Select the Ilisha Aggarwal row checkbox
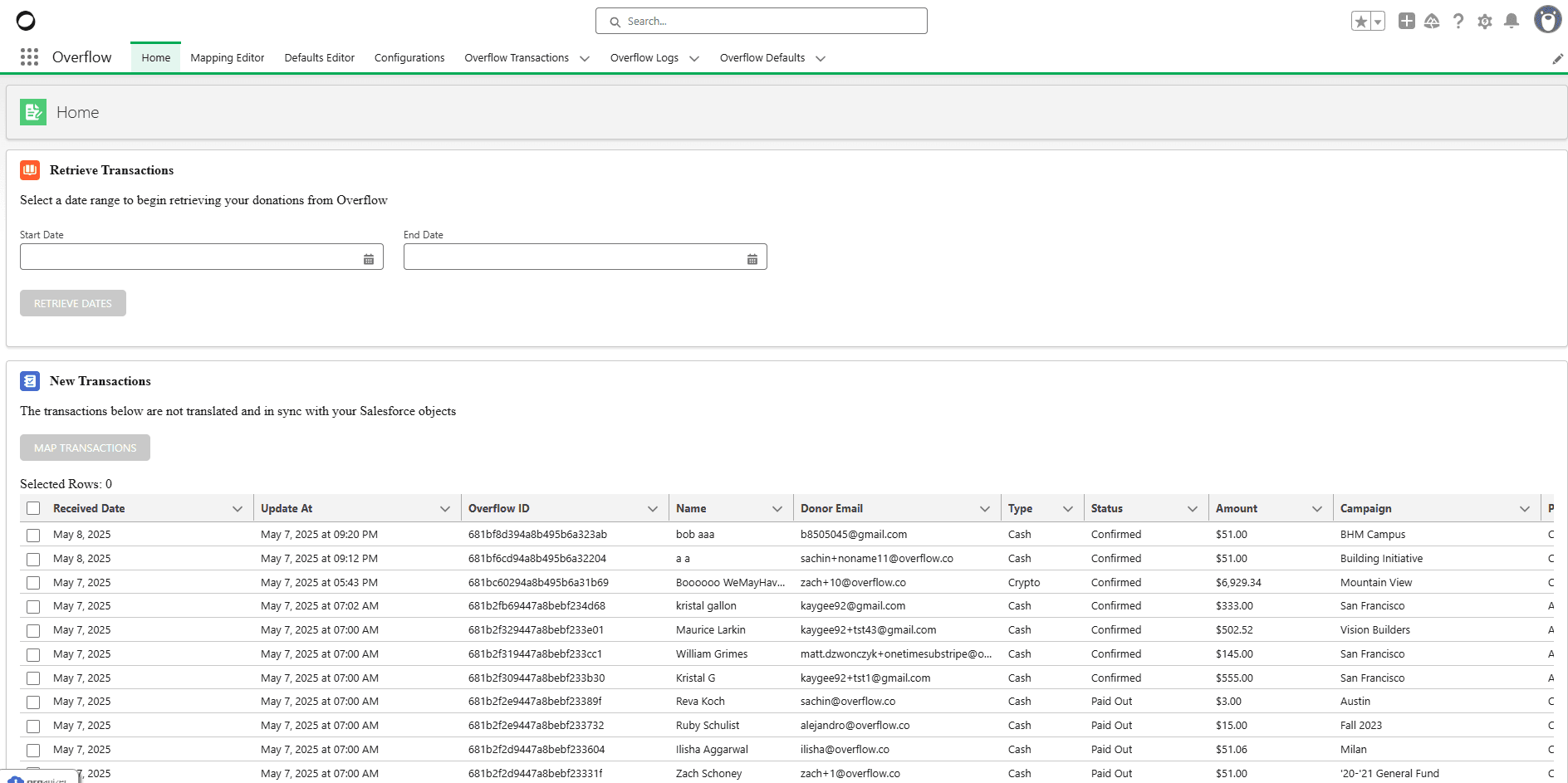This screenshot has width=1568, height=783. pyautogui.click(x=33, y=750)
